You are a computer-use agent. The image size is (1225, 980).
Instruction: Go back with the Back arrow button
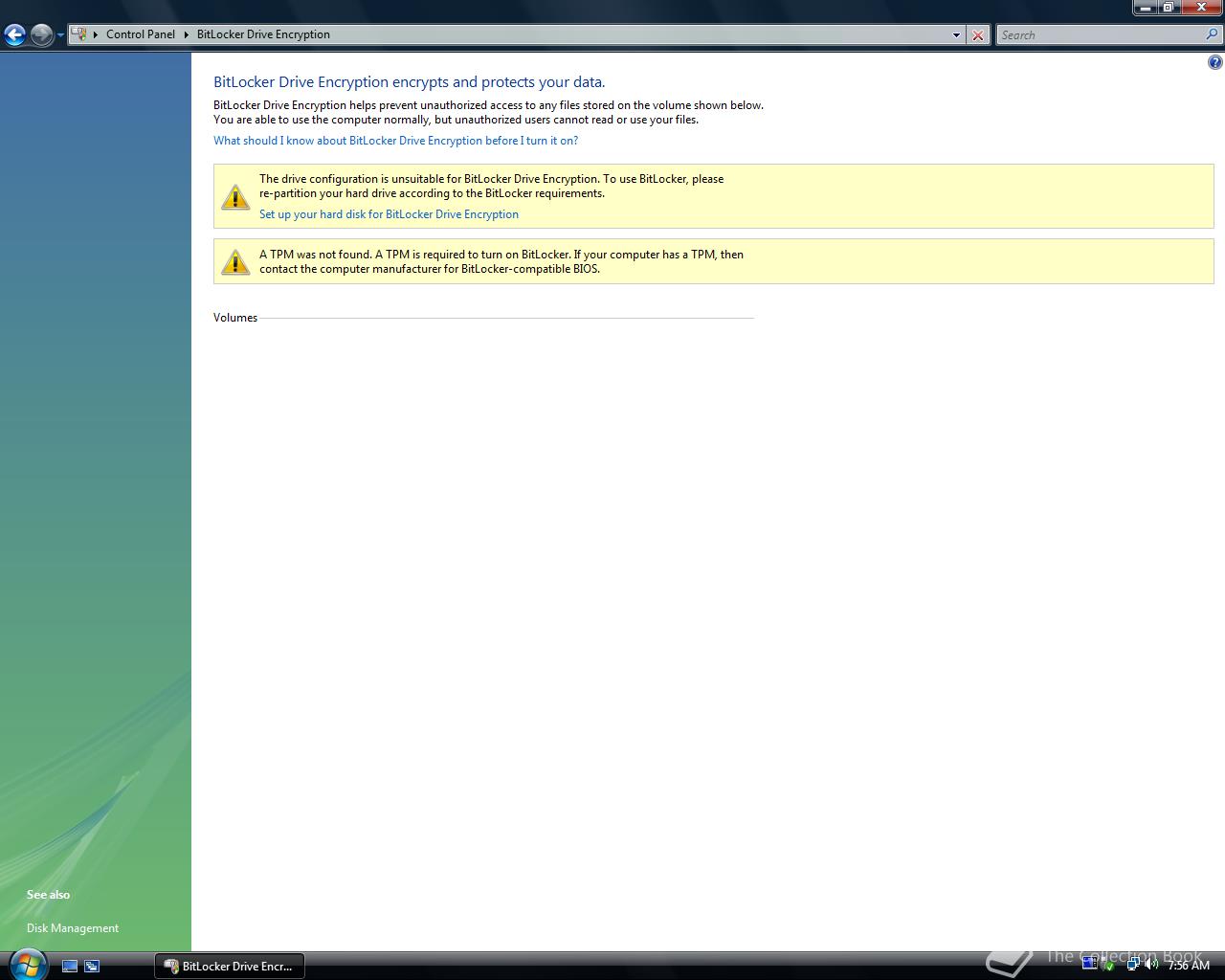14,35
